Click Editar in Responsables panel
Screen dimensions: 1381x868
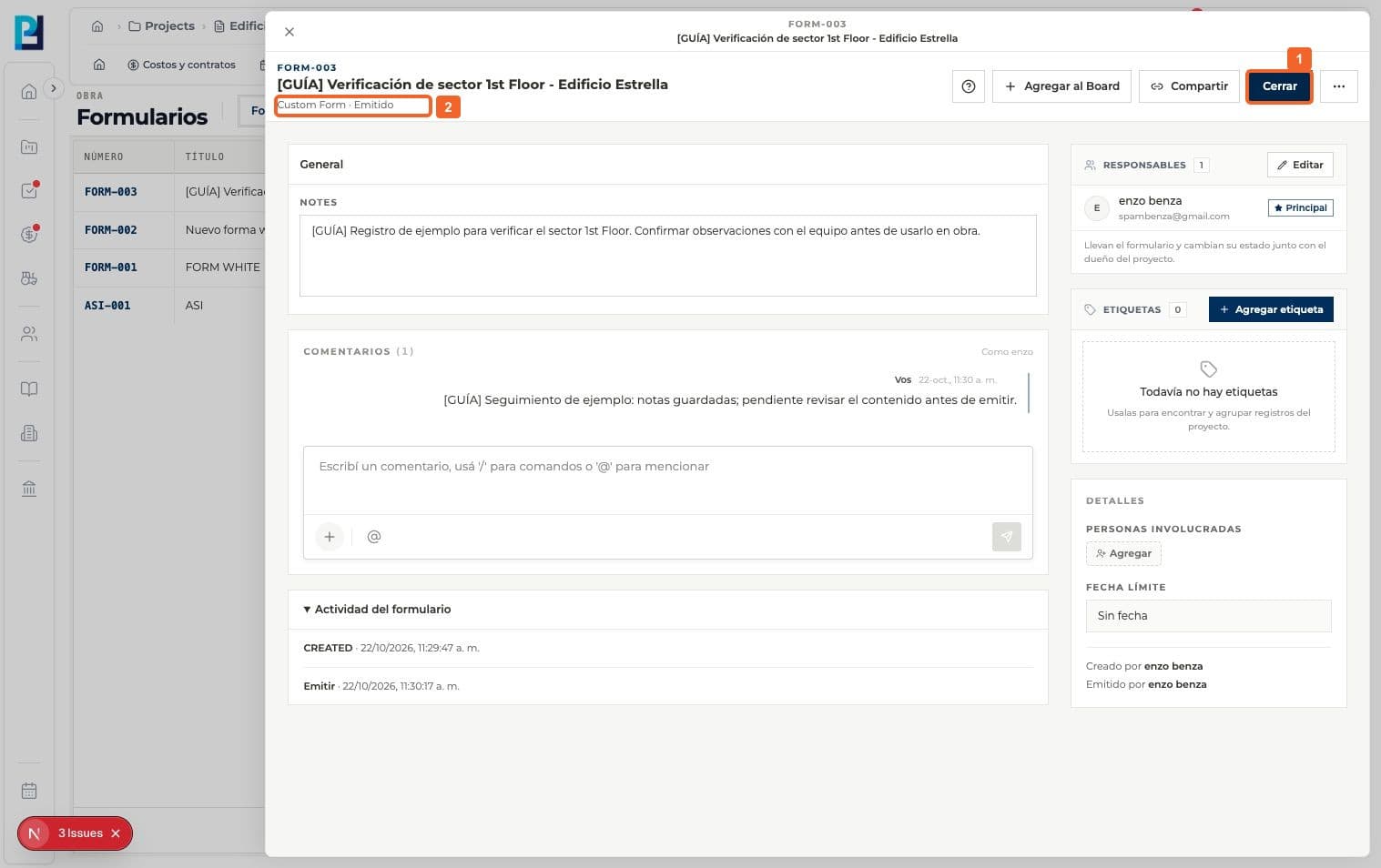(1300, 165)
